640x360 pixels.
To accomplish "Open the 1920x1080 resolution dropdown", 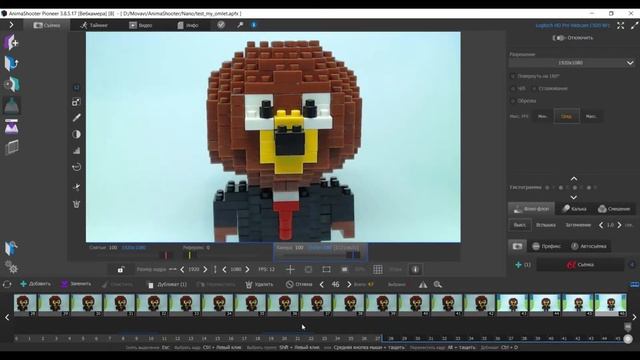I will pos(571,63).
